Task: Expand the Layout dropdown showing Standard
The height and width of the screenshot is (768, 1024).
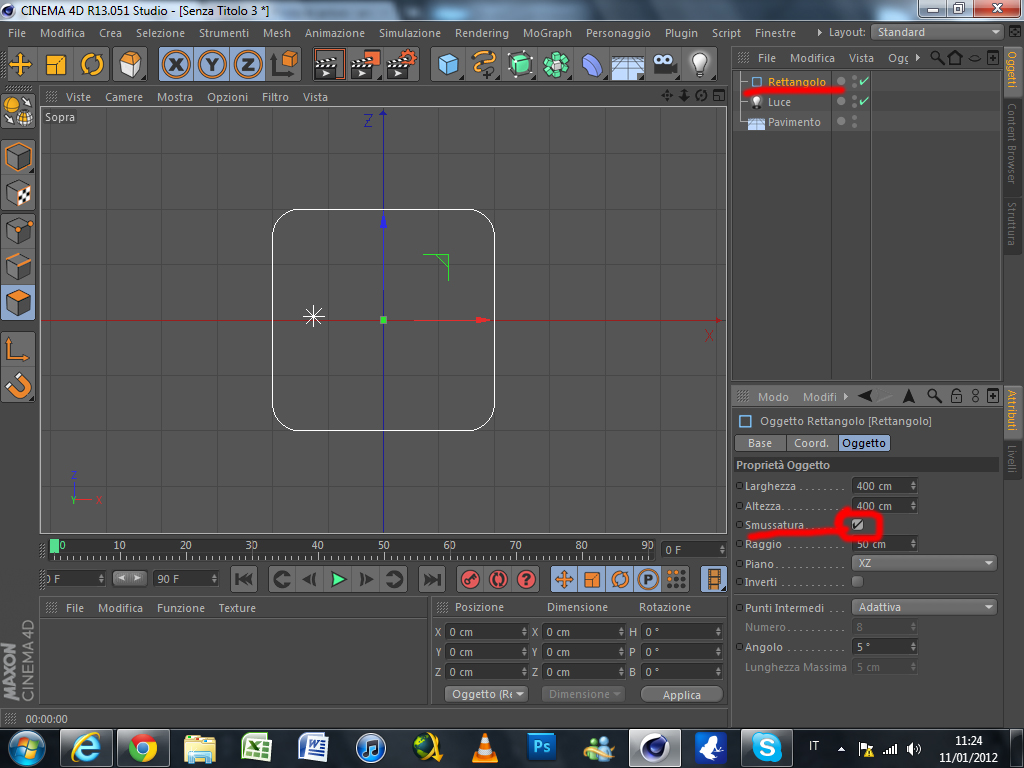Action: pos(937,32)
